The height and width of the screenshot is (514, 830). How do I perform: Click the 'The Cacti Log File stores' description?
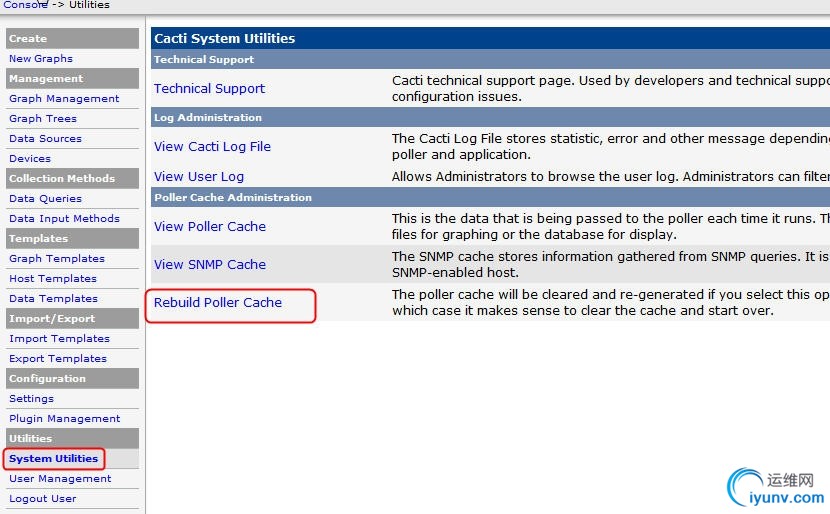[611, 147]
